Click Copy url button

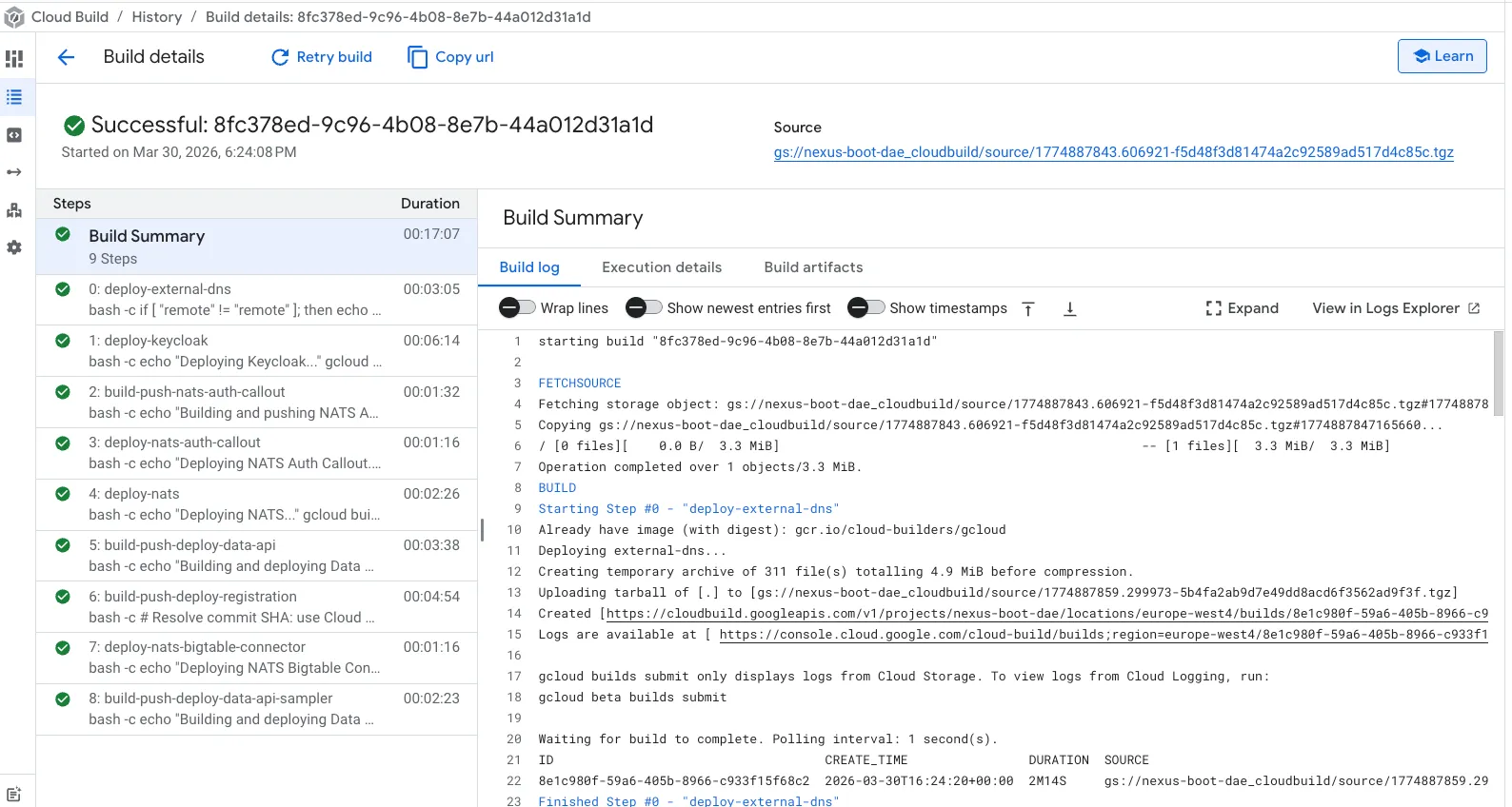(x=450, y=57)
